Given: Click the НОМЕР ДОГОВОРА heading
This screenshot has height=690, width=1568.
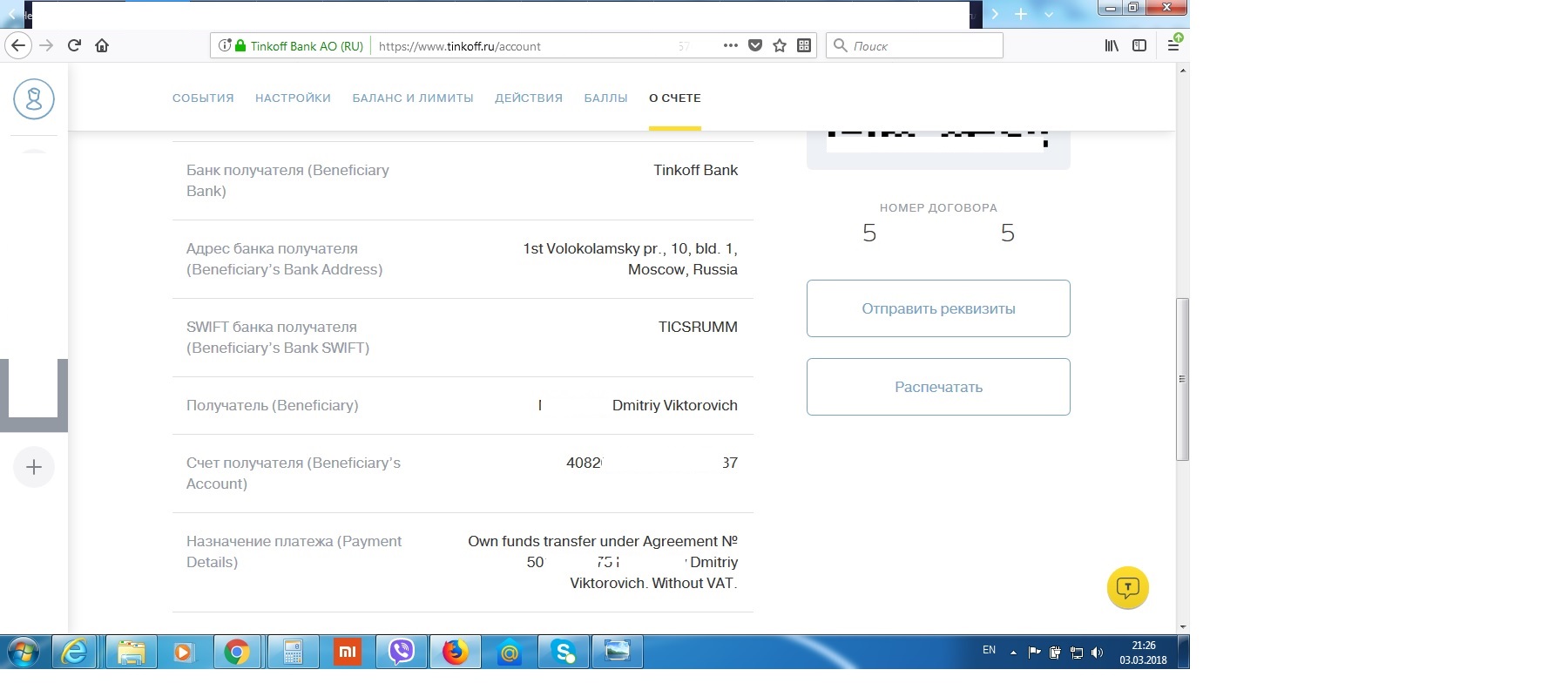Looking at the screenshot, I should 938,207.
